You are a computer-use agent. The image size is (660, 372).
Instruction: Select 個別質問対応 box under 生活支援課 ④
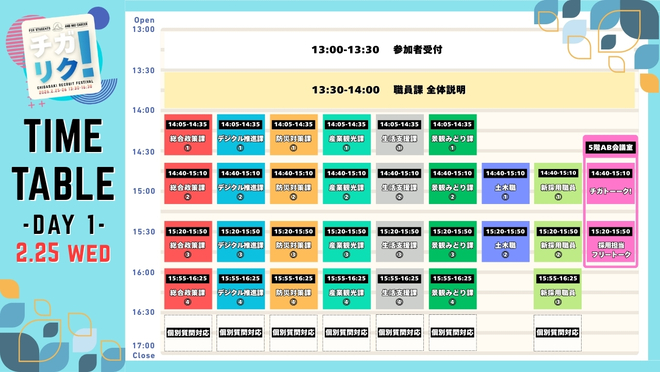(399, 333)
